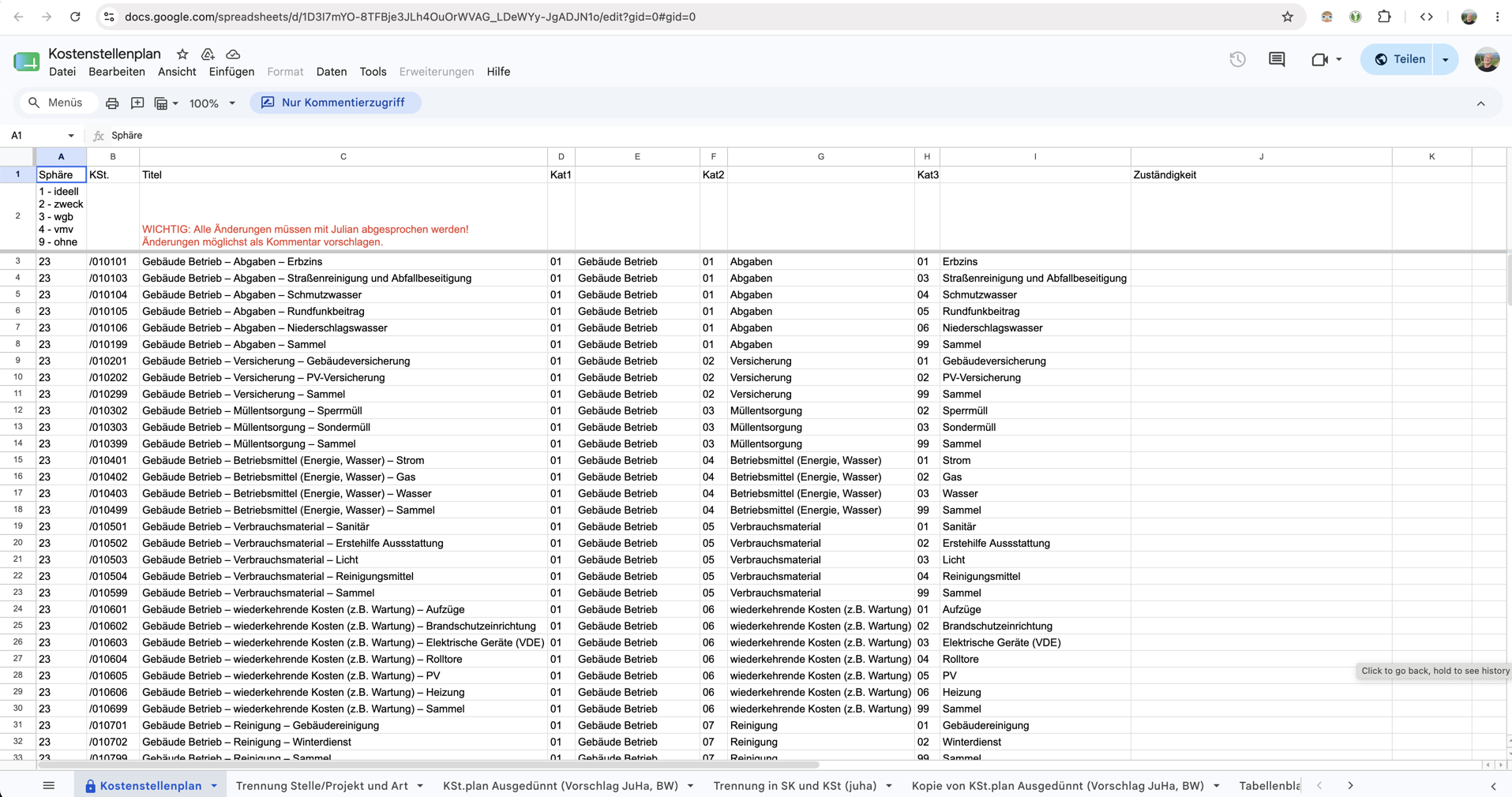The height and width of the screenshot is (797, 1512).
Task: Click the Google account avatar in Sheets
Action: click(x=1487, y=59)
